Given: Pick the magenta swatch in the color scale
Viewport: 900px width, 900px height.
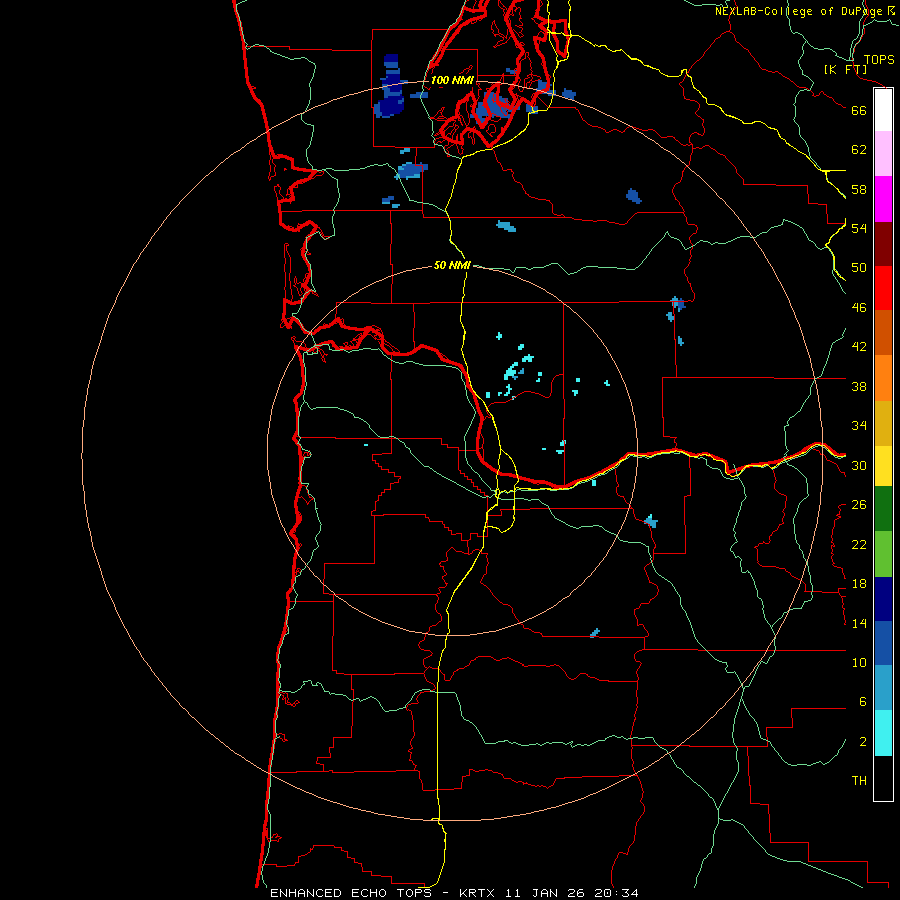Looking at the screenshot, I should [883, 199].
